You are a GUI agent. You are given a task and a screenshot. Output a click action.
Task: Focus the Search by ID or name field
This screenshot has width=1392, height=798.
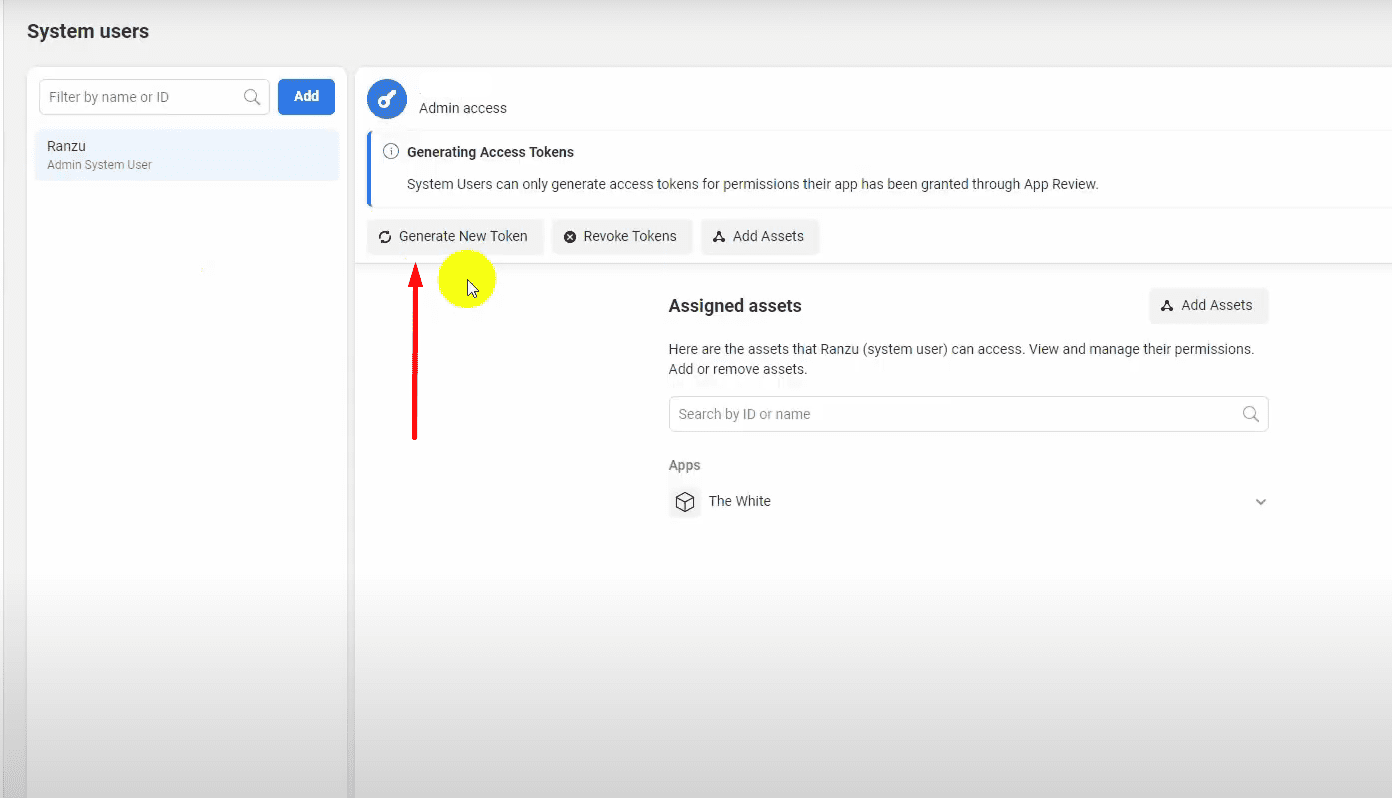(950, 414)
